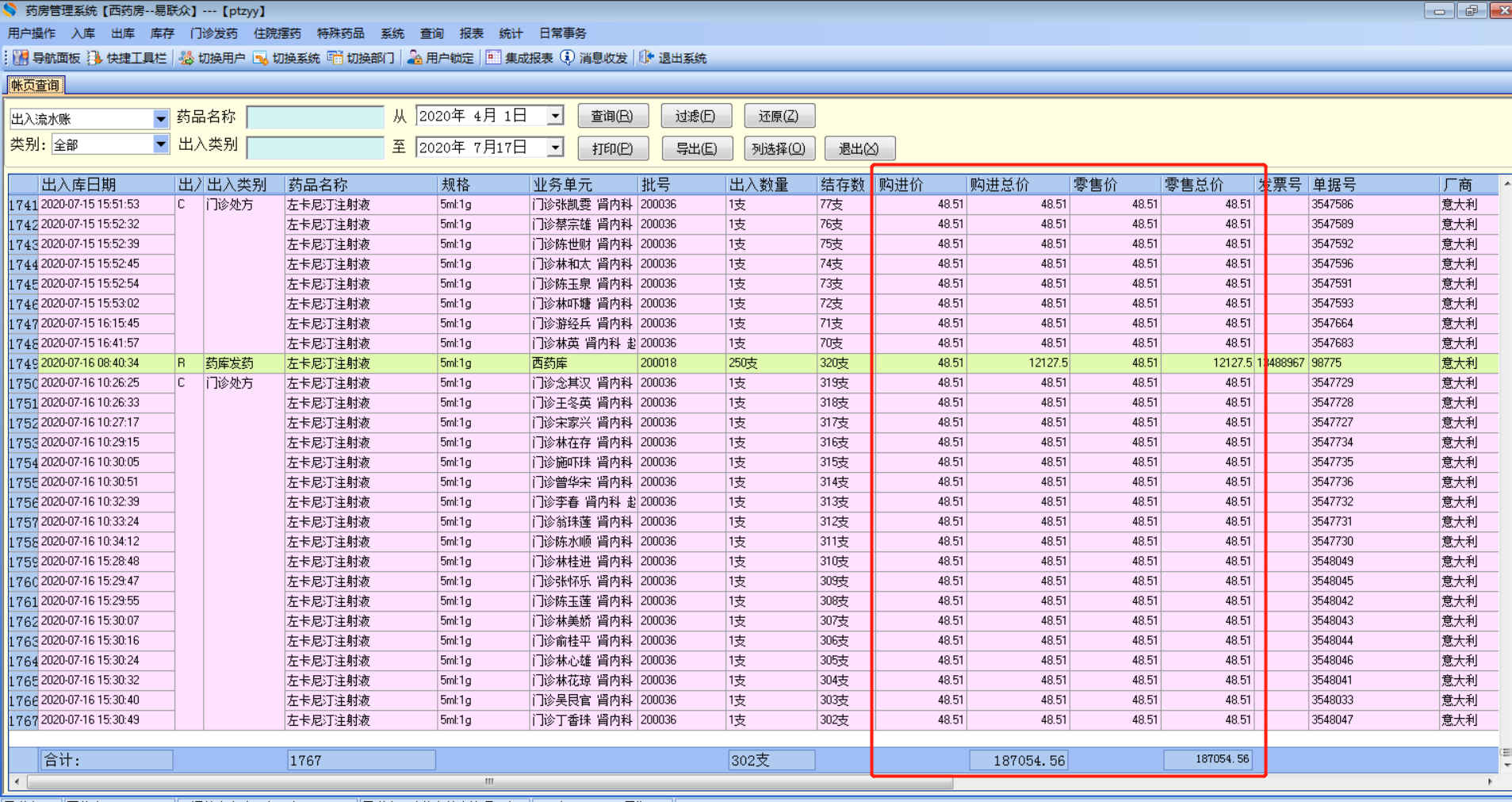Screen dimensions: 1512x802
Task: Click the 药品名称 input field
Action: click(x=316, y=117)
